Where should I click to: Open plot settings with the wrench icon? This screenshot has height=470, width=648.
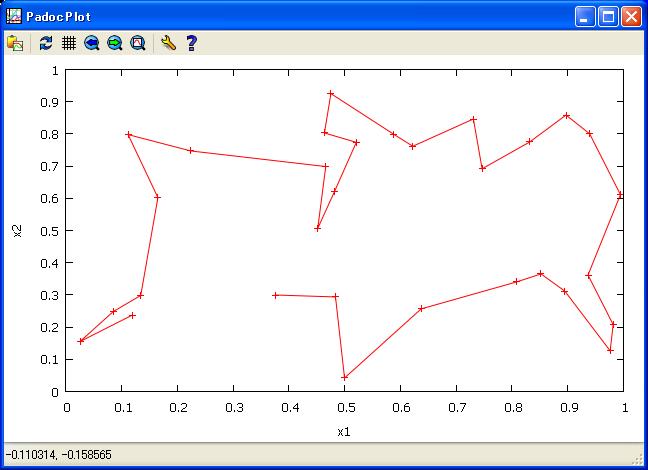168,43
